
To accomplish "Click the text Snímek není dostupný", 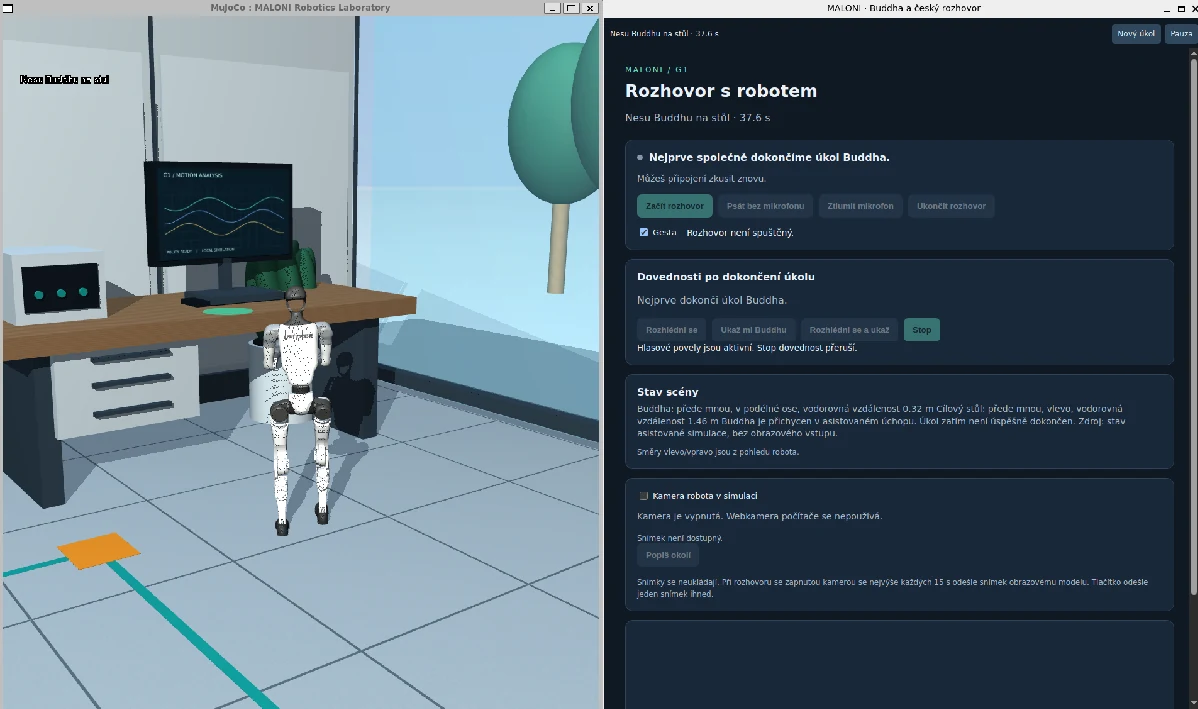I will tap(679, 538).
